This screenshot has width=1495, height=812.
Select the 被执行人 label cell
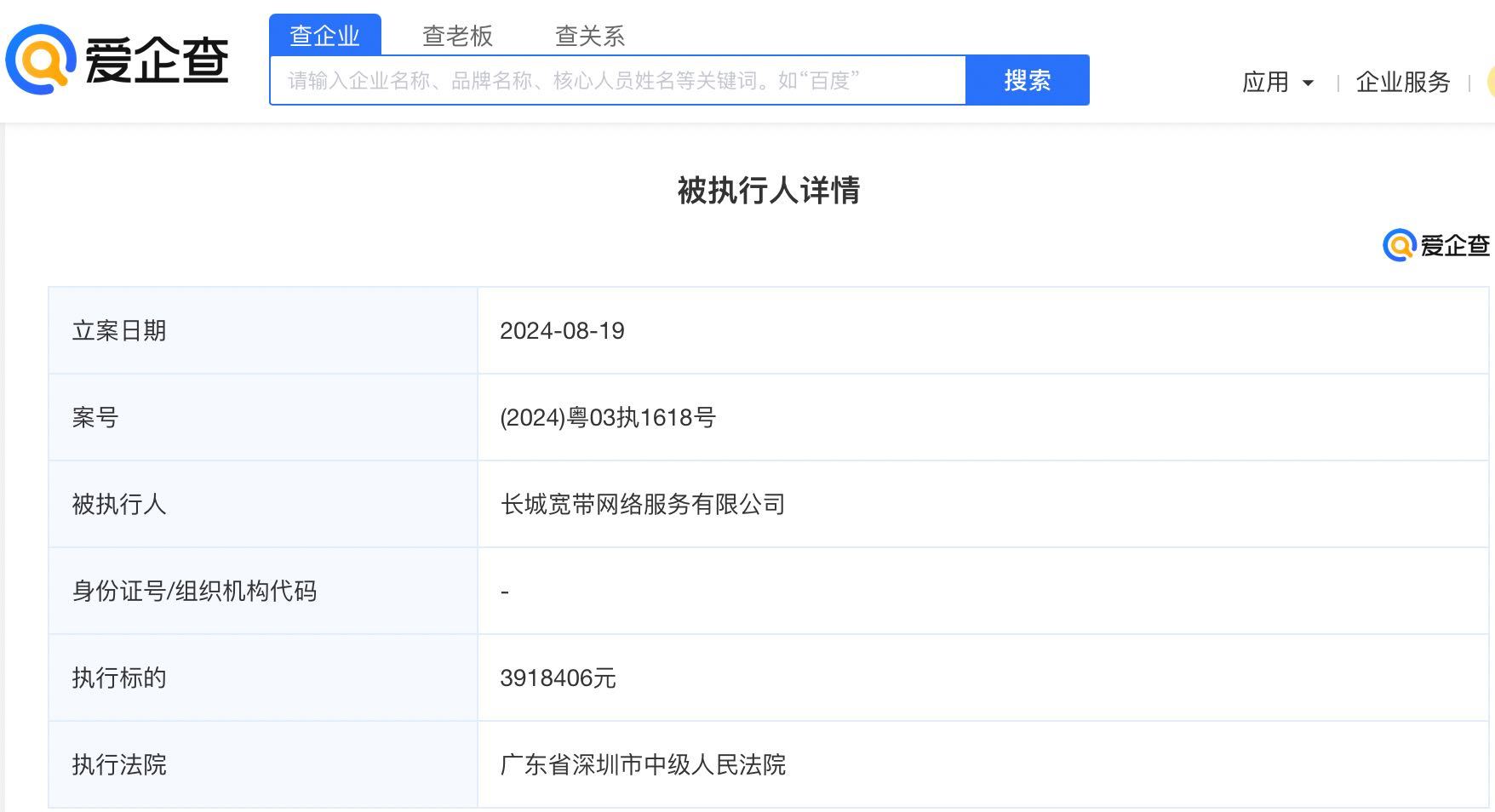(263, 504)
